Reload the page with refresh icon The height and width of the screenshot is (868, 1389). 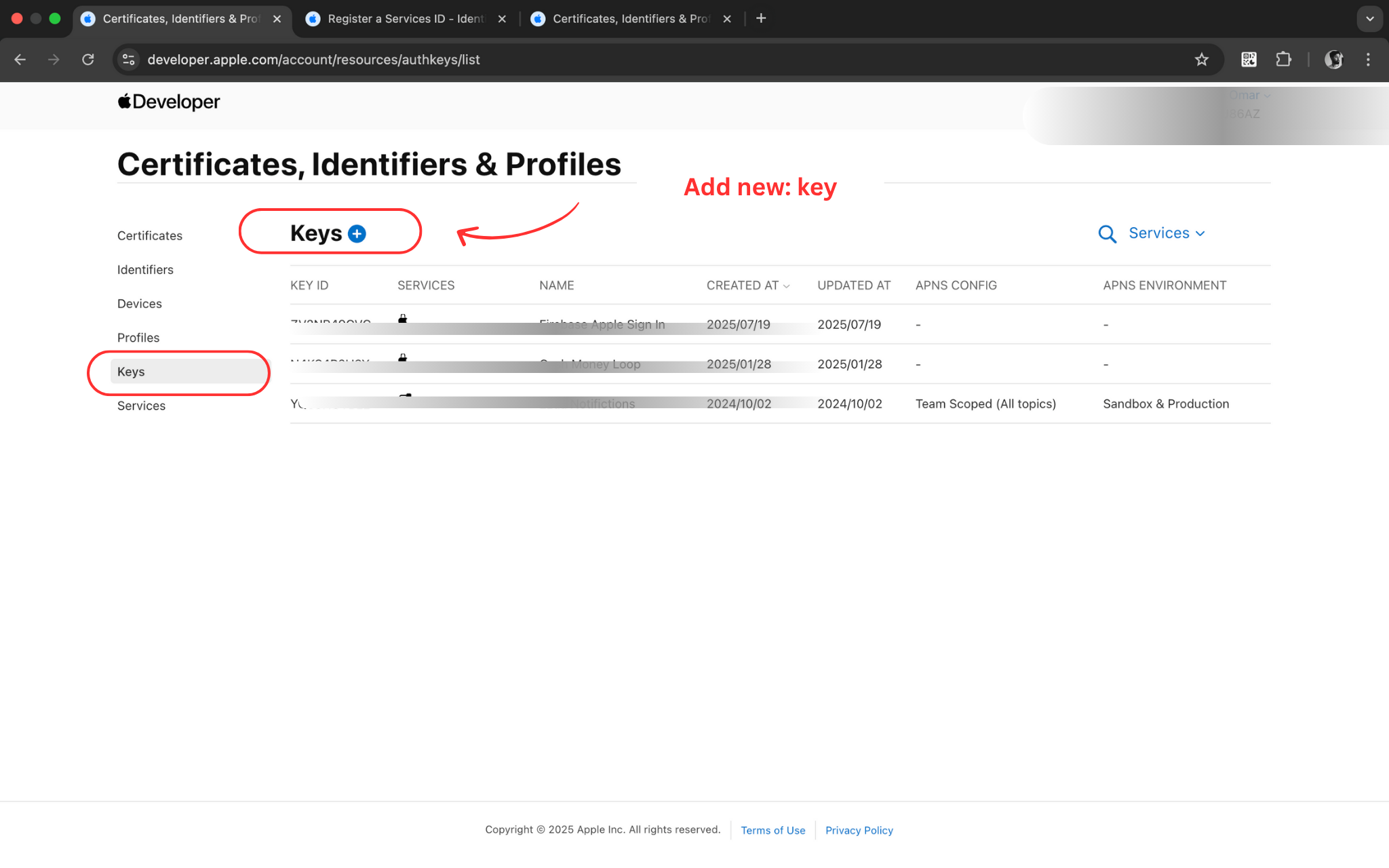click(88, 60)
